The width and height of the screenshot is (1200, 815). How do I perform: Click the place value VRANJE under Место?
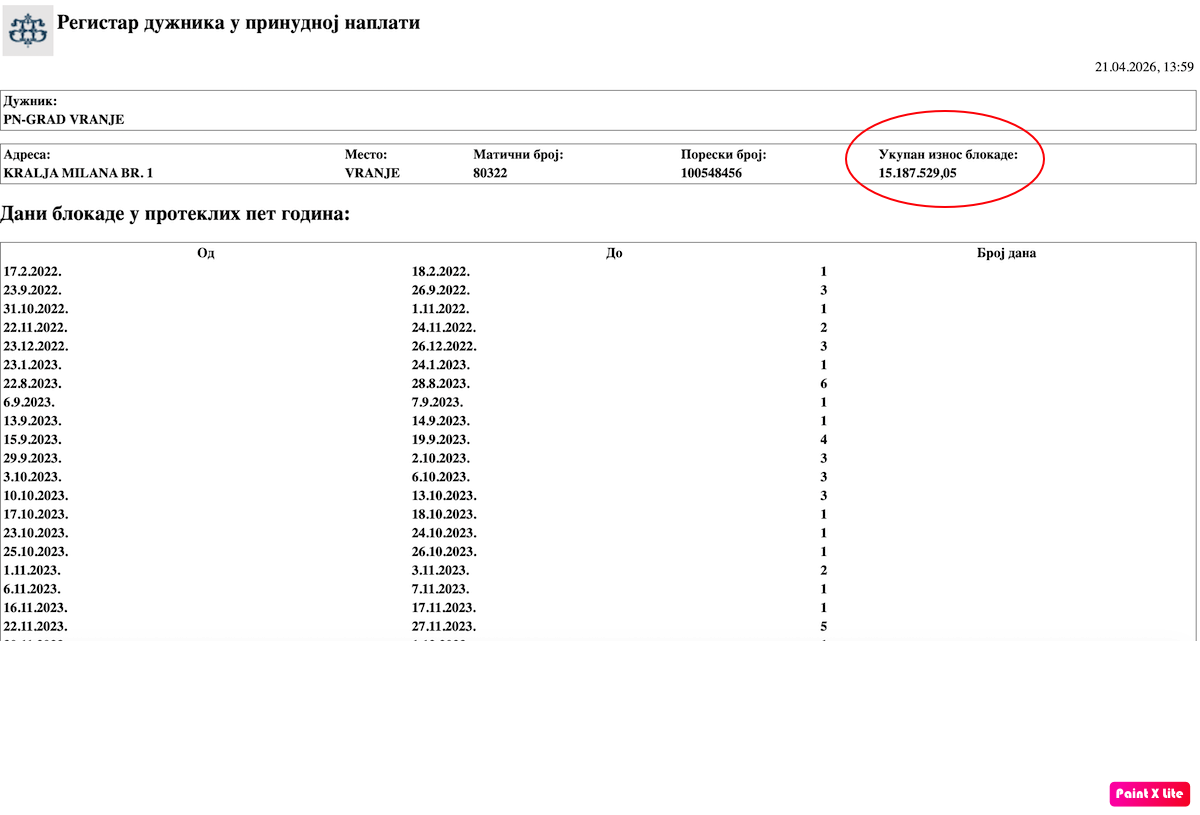(372, 173)
